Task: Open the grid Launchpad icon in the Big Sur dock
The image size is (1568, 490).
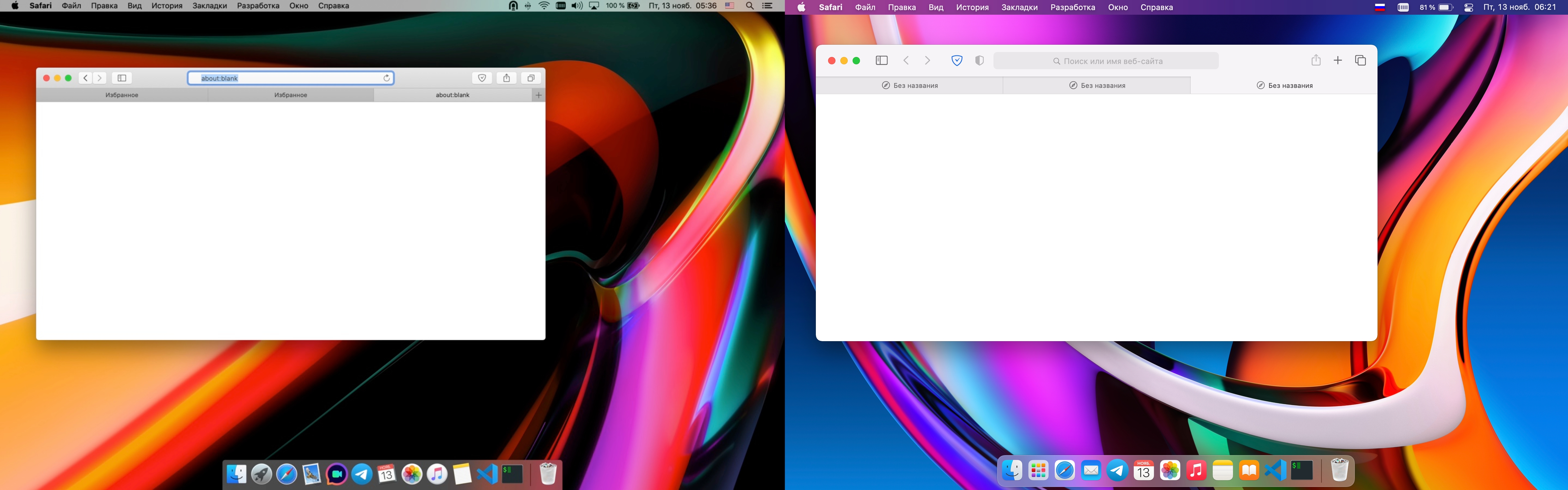Action: (1038, 470)
